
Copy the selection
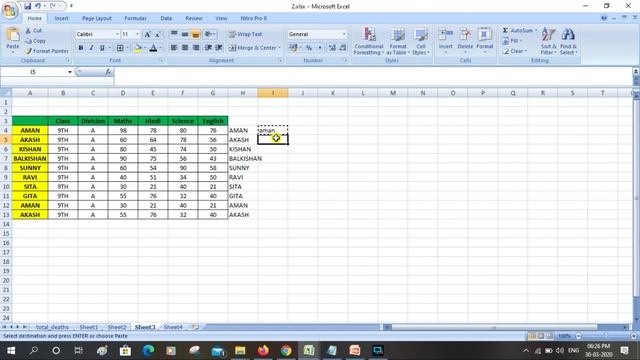pyautogui.click(x=36, y=41)
